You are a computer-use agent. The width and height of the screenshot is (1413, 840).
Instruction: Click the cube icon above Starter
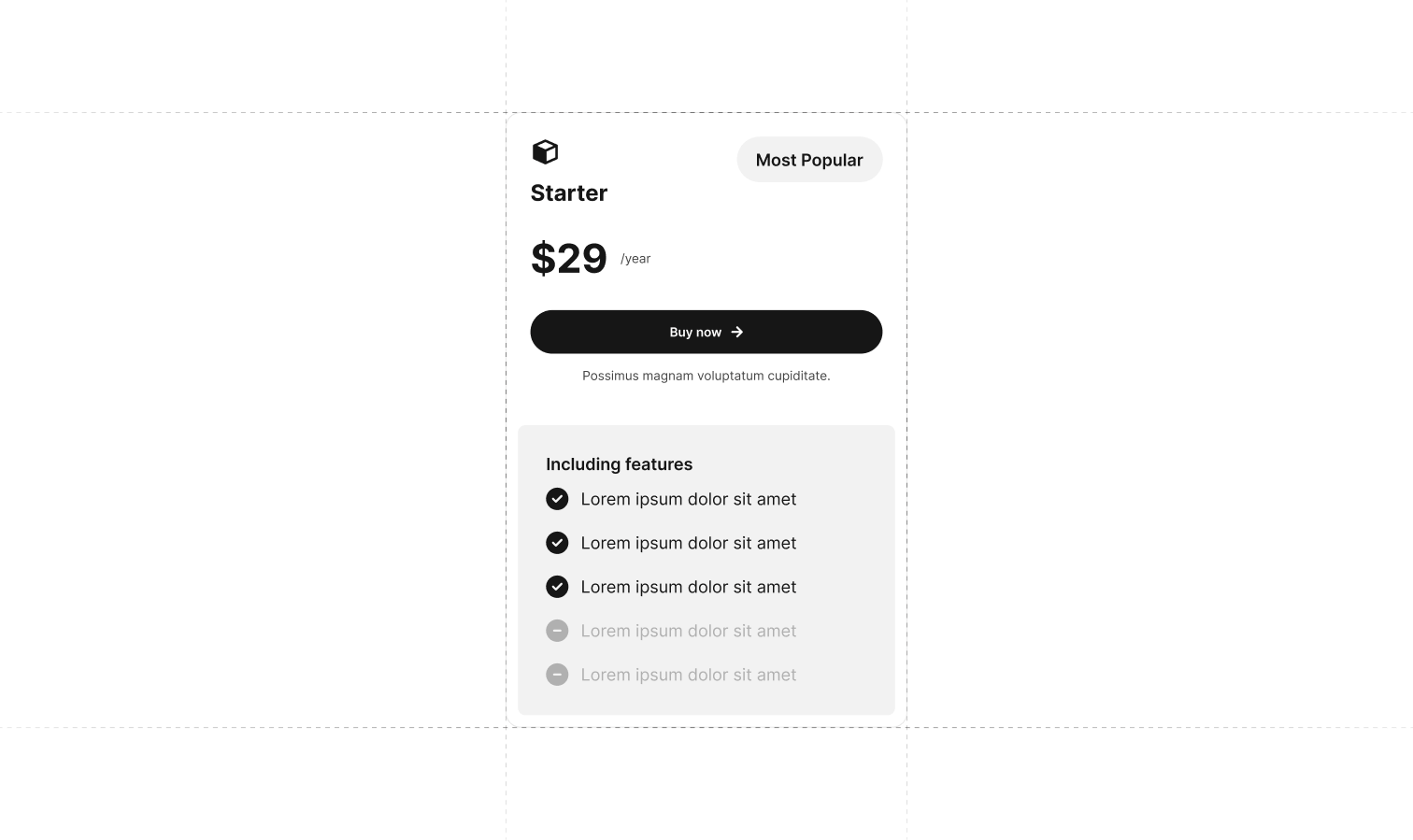pyautogui.click(x=545, y=151)
